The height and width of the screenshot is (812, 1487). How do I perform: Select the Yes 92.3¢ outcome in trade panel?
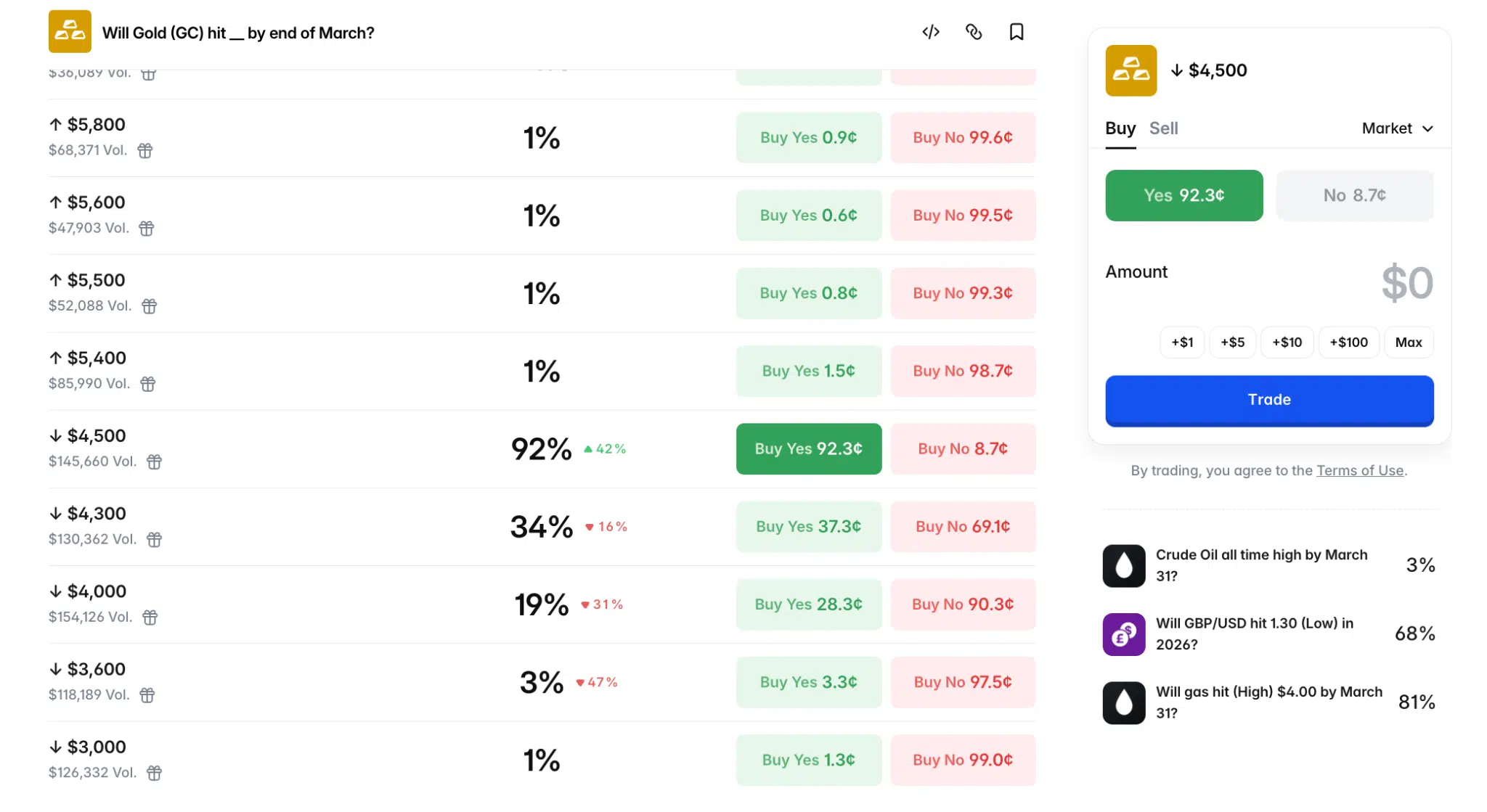(x=1184, y=195)
